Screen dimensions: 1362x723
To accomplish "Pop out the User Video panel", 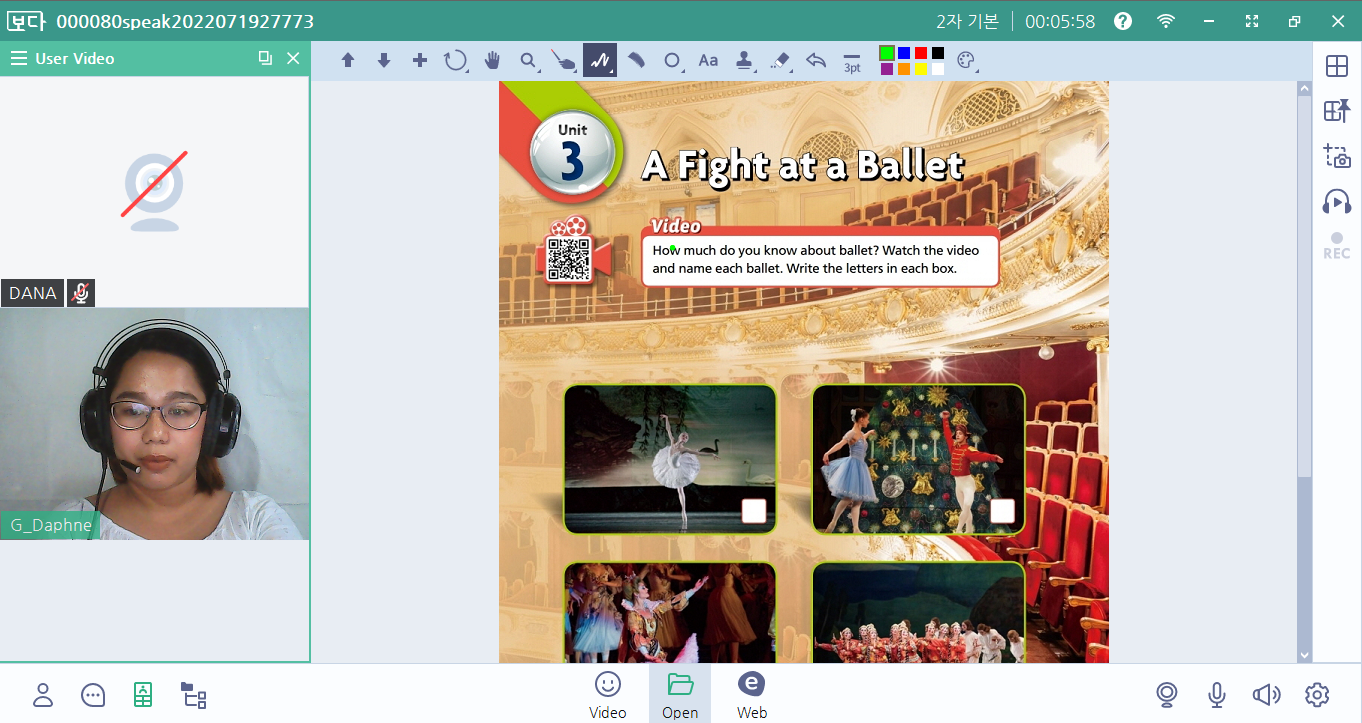I will coord(265,58).
